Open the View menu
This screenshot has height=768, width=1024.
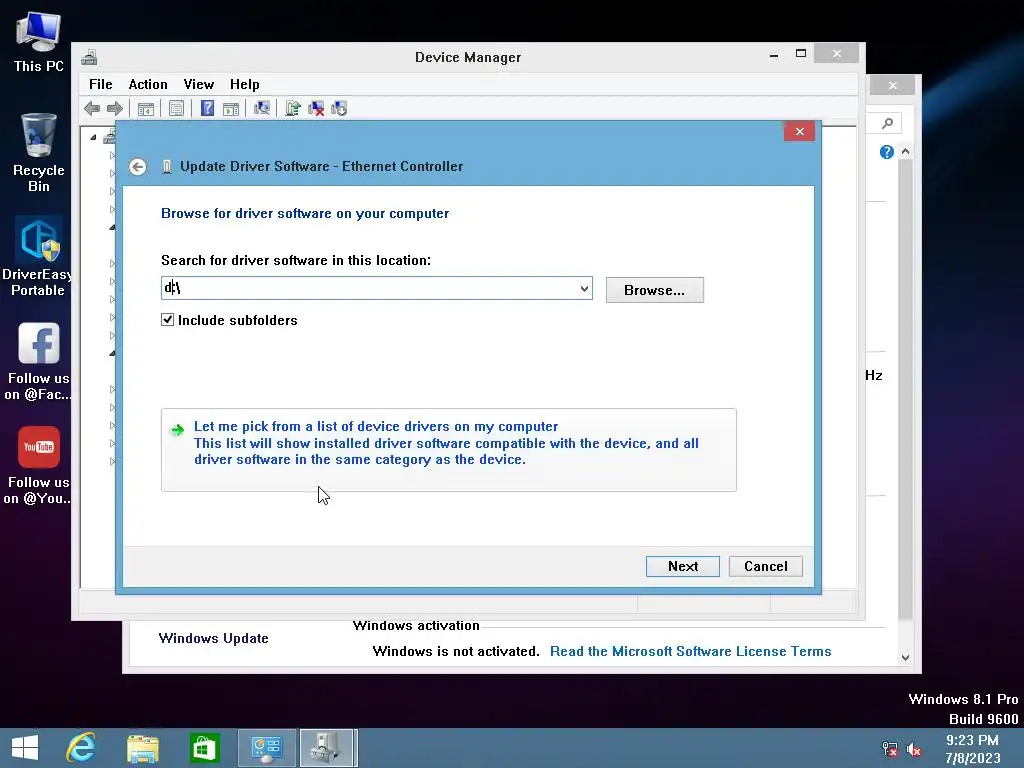[x=199, y=84]
